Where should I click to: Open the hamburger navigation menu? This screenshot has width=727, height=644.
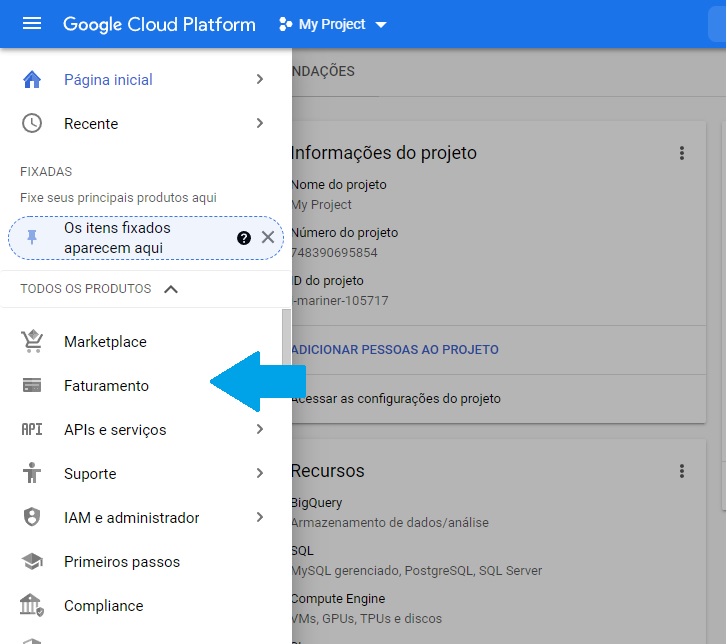(32, 24)
